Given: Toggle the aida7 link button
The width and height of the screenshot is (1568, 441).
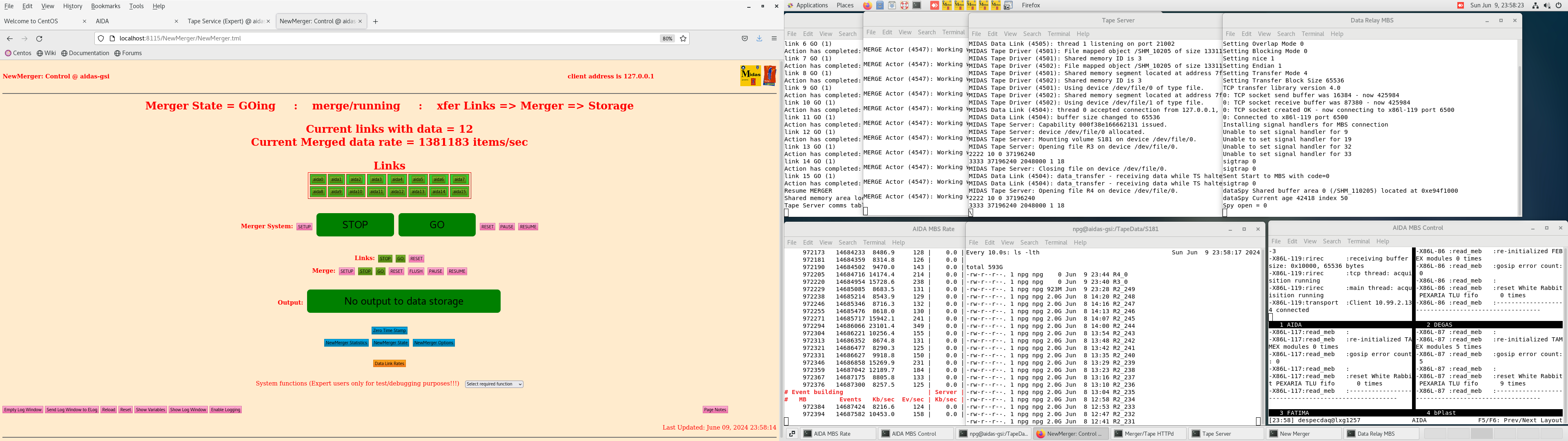Looking at the screenshot, I should [459, 180].
